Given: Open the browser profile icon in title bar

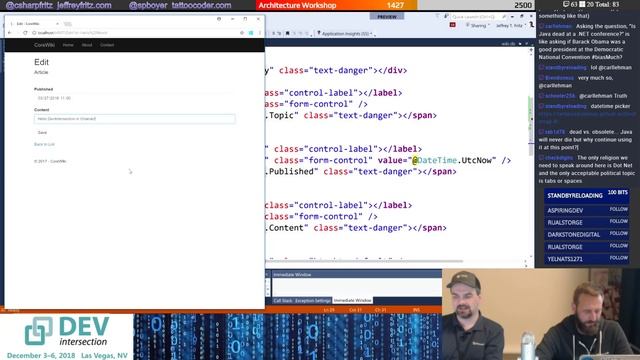Looking at the screenshot, I should 219,19.
